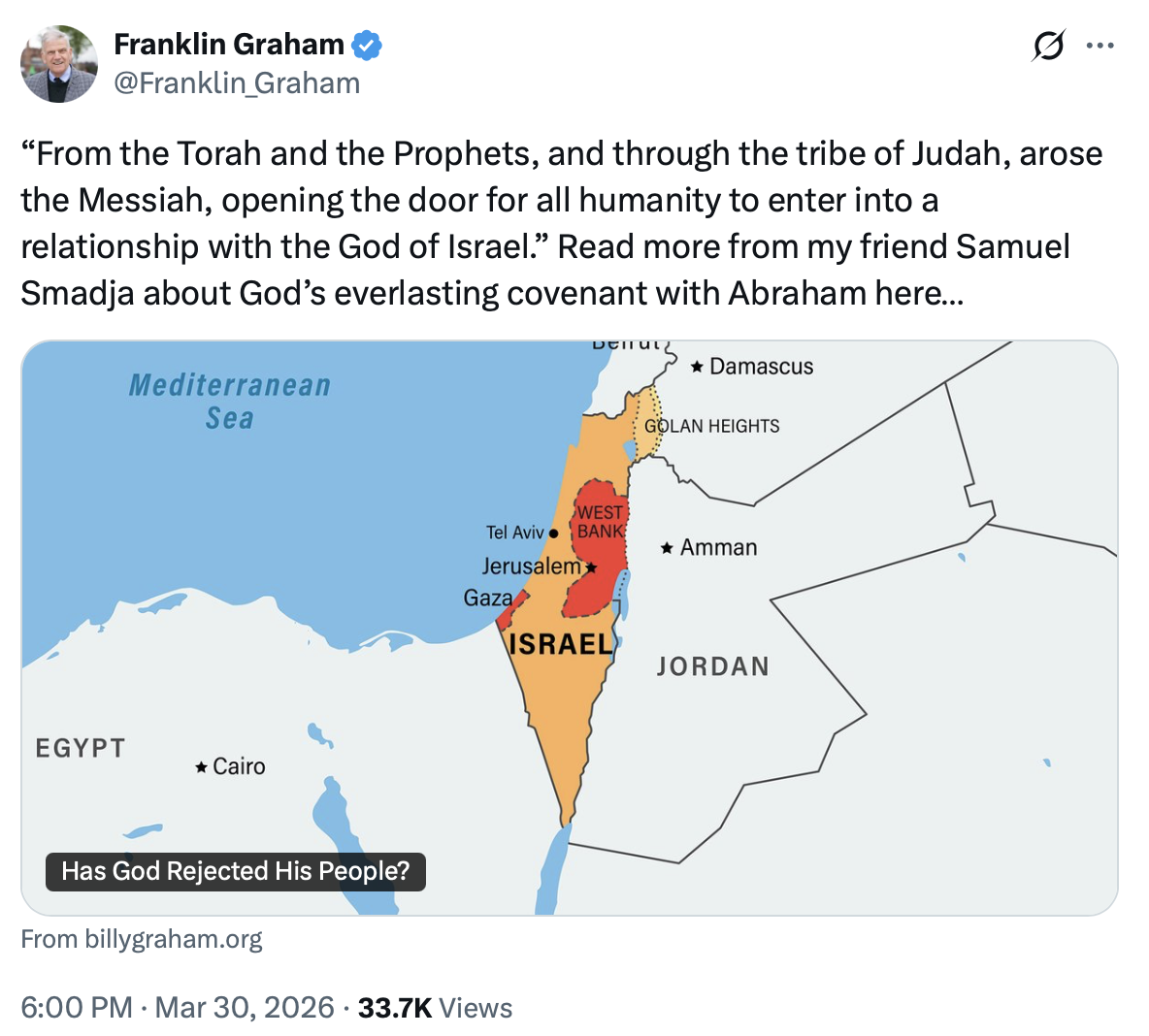Click the Jerusalem star marker

click(x=591, y=567)
